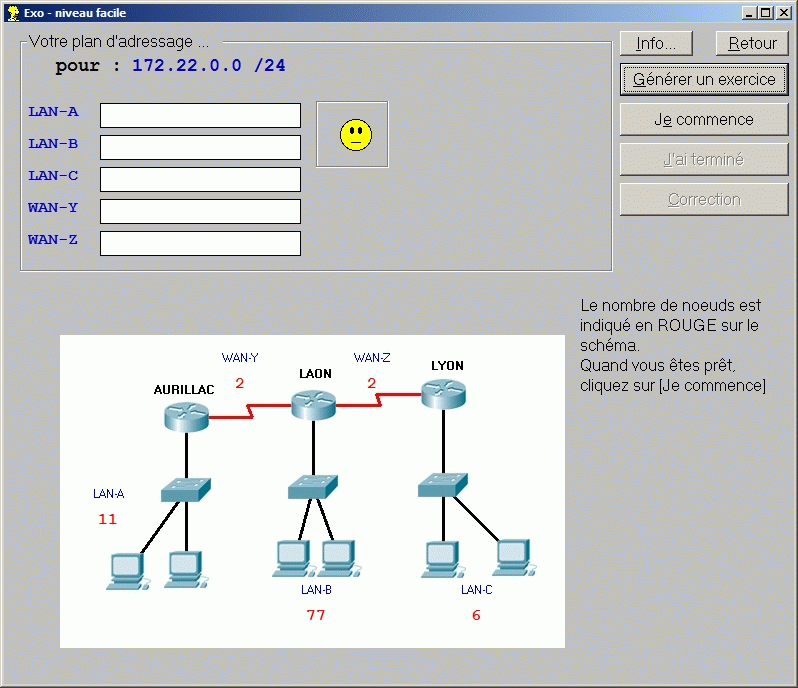Click the LAN-C form label
Viewport: 798px width, 688px height.
coord(53,176)
